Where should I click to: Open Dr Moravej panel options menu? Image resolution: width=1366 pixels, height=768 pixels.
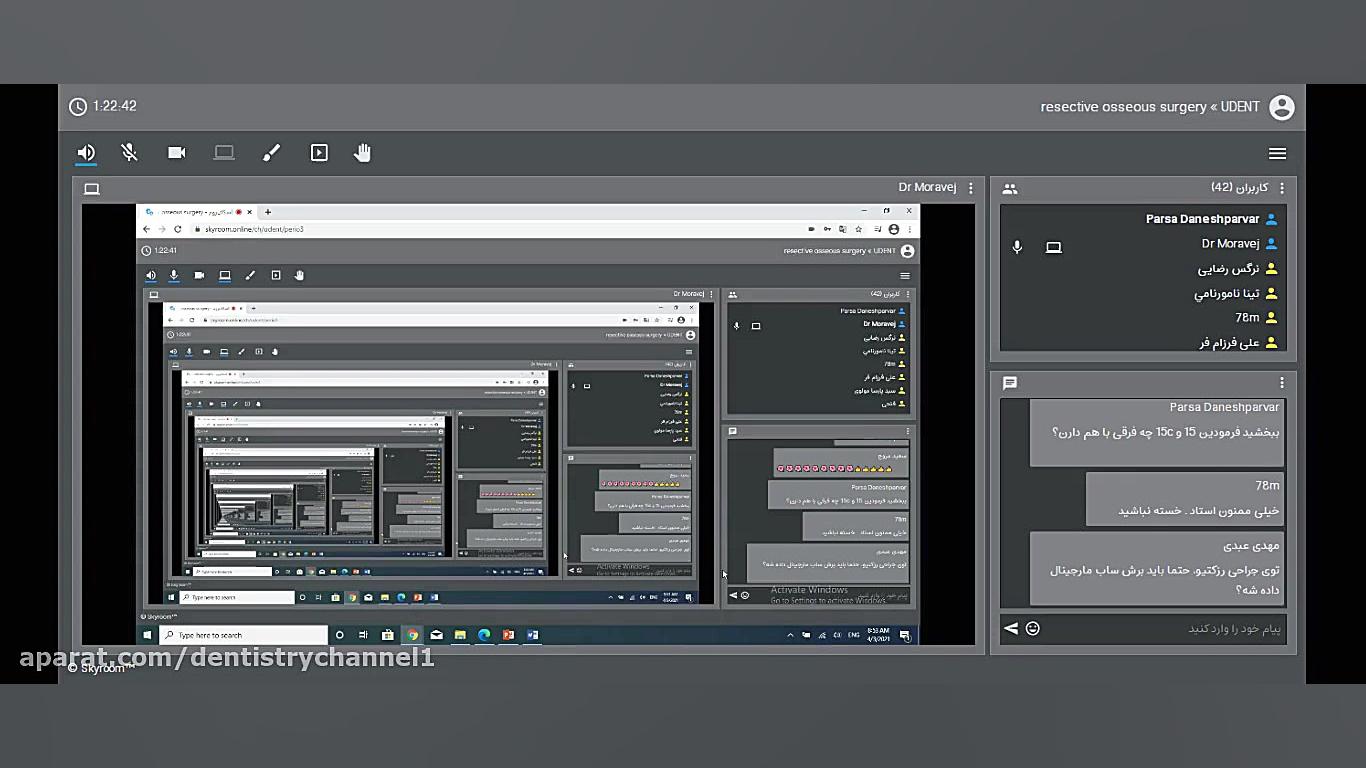[x=970, y=188]
